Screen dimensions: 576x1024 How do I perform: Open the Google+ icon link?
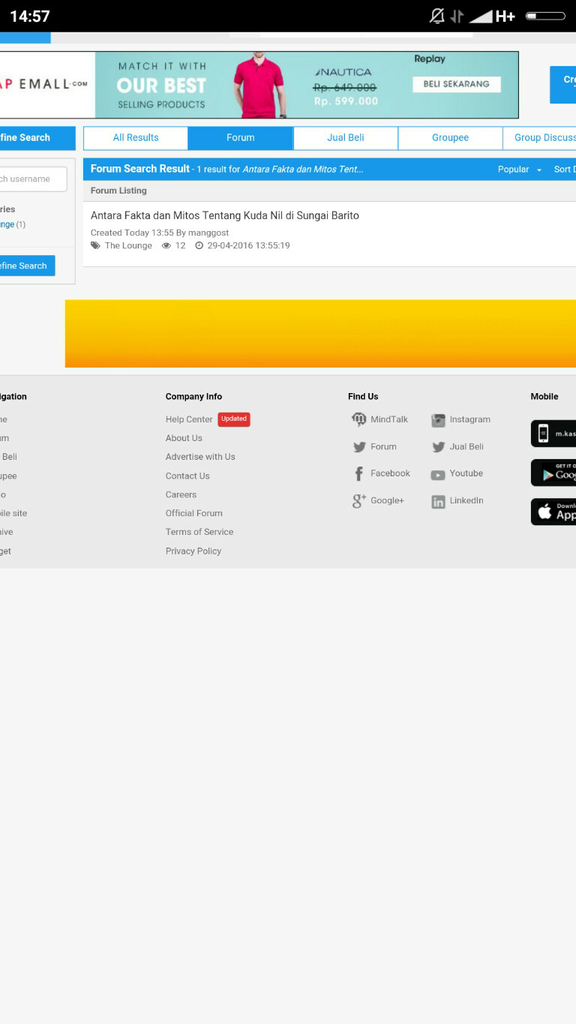pyautogui.click(x=359, y=501)
